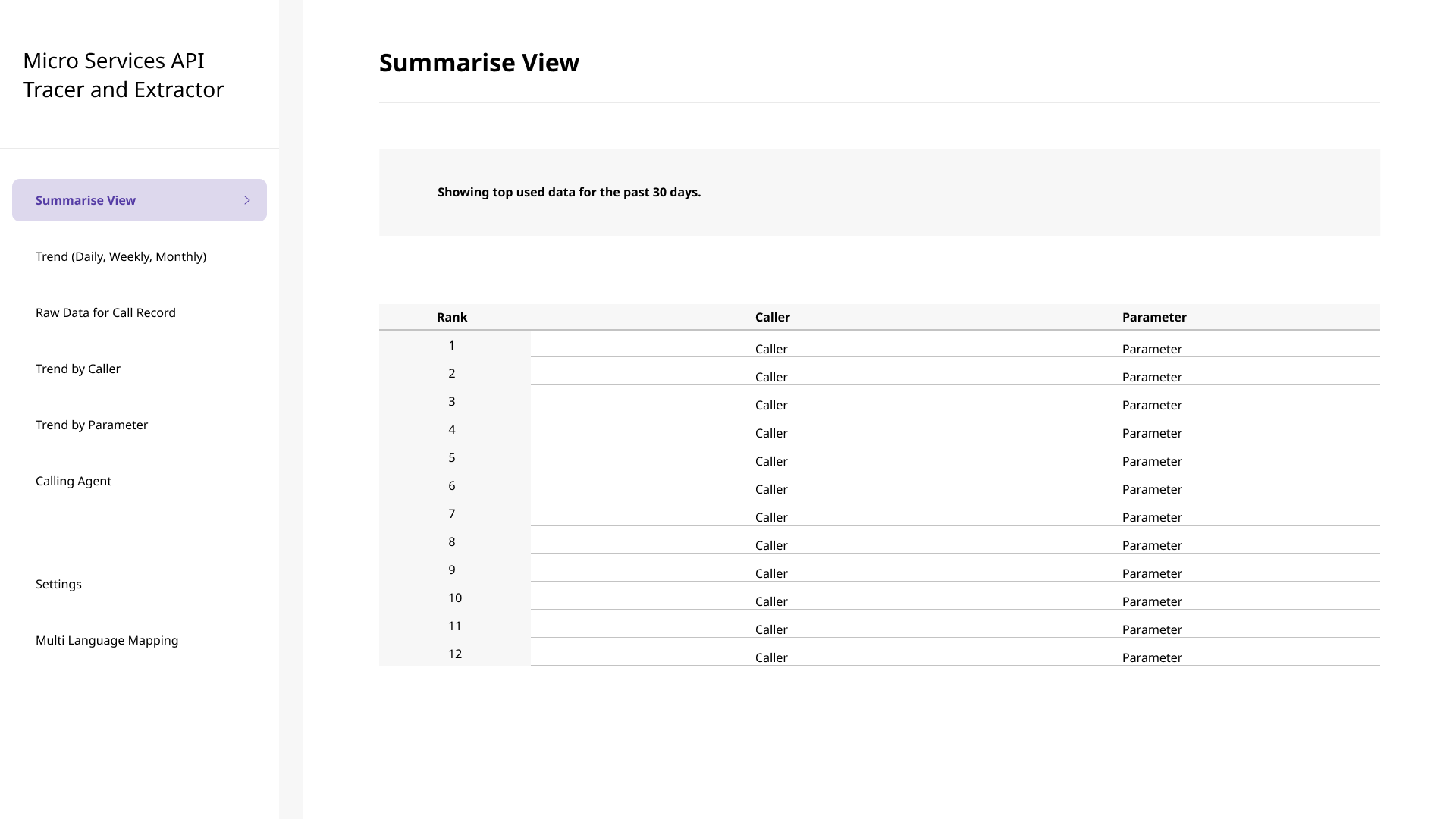Open Raw Data for Call Record

coord(105,312)
